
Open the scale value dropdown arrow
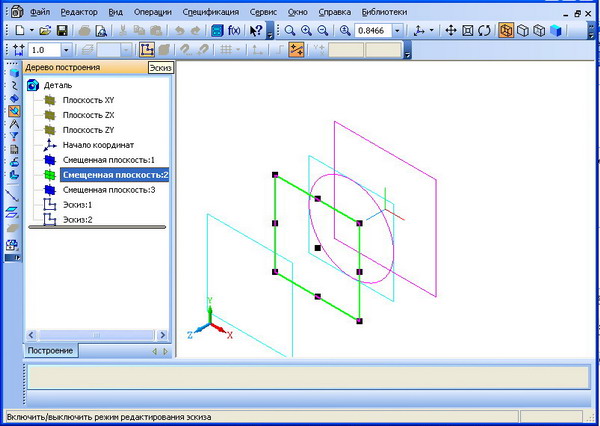[x=397, y=30]
